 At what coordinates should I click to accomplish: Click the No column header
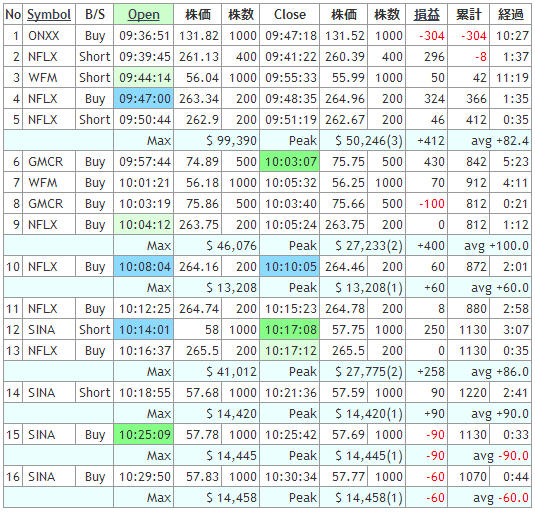[13, 15]
